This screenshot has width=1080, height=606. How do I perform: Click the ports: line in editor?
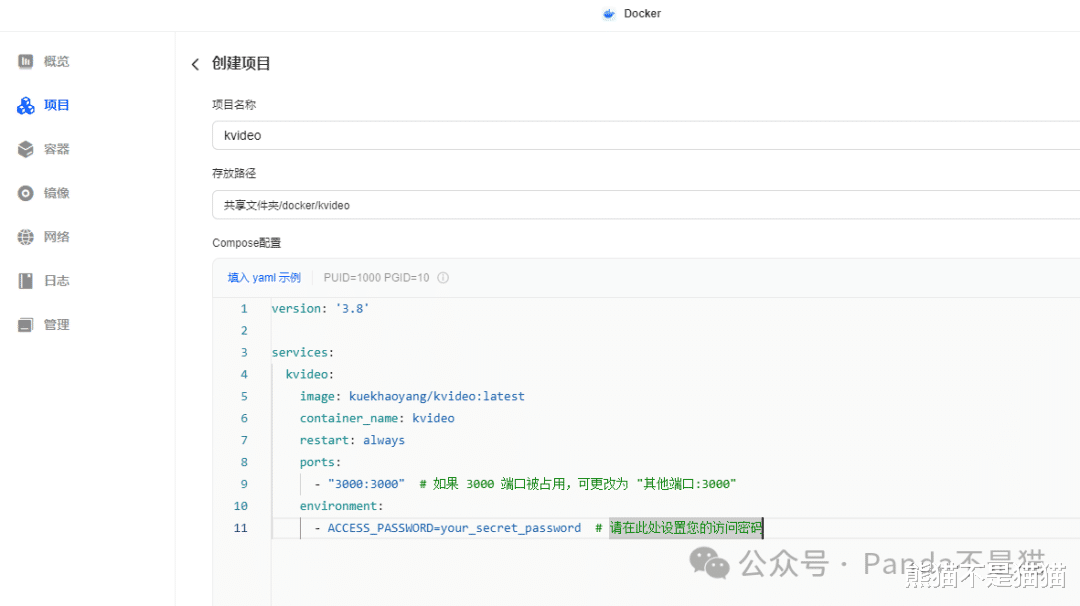pyautogui.click(x=320, y=462)
